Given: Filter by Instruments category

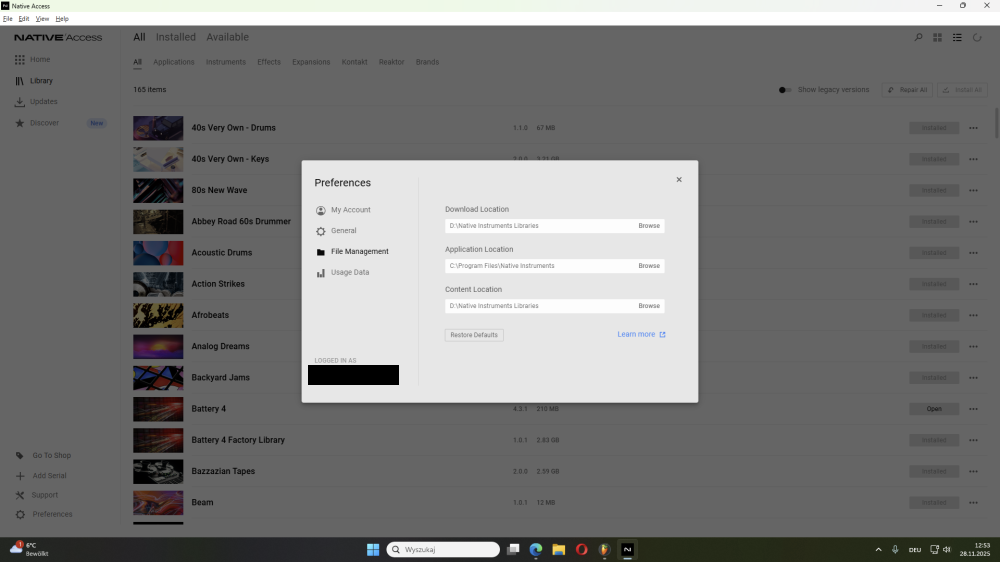Looking at the screenshot, I should (x=226, y=62).
